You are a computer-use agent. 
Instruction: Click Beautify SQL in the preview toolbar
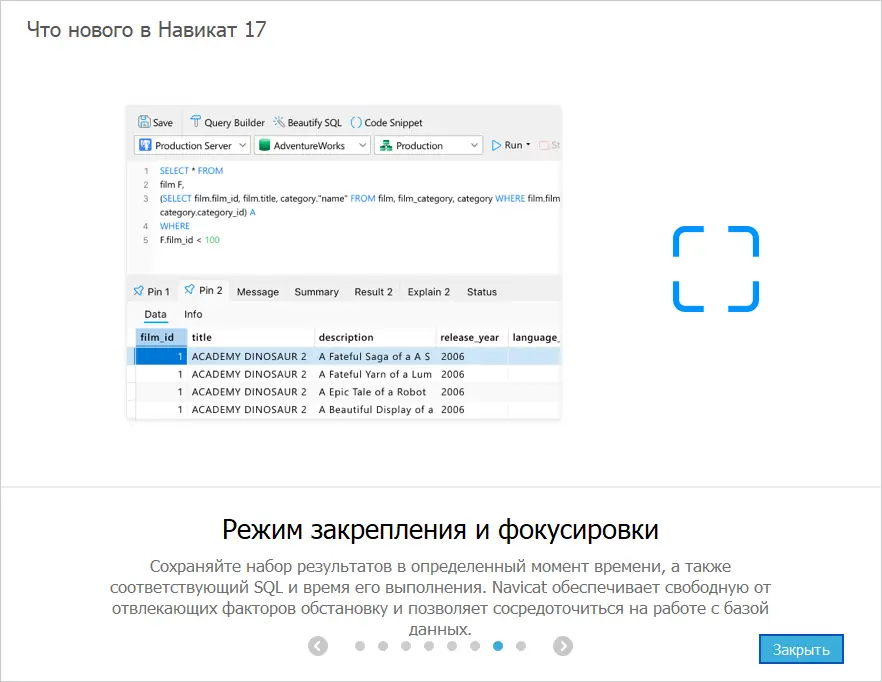[x=308, y=122]
